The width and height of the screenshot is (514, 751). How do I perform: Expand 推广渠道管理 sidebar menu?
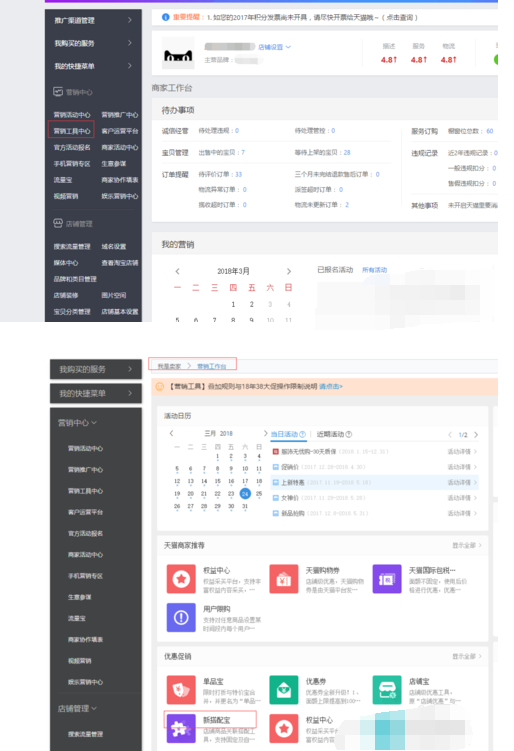(x=93, y=20)
